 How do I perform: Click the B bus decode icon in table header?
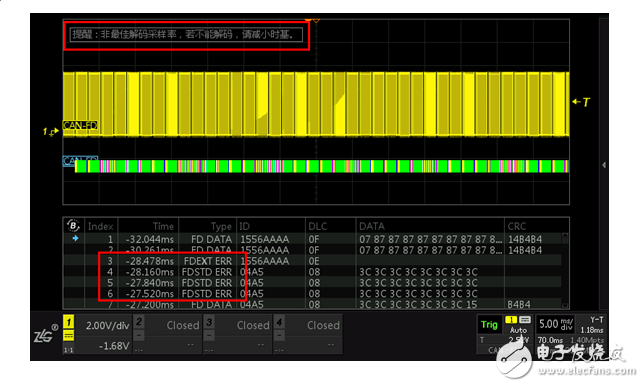(x=73, y=225)
